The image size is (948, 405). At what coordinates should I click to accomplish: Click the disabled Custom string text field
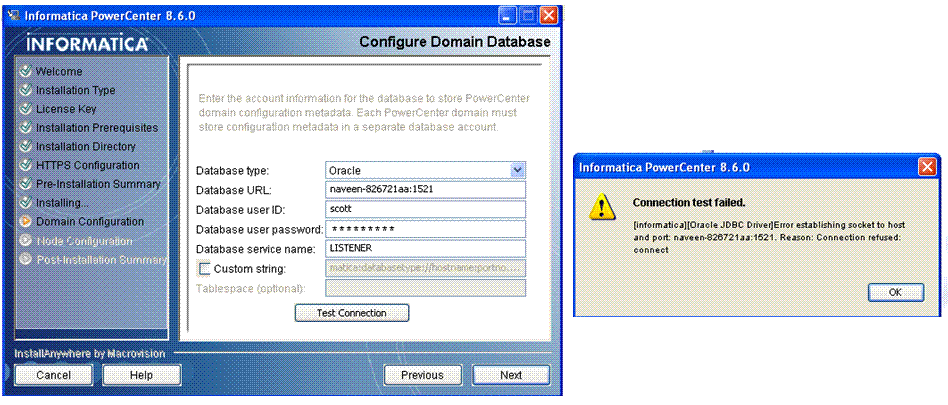(426, 268)
